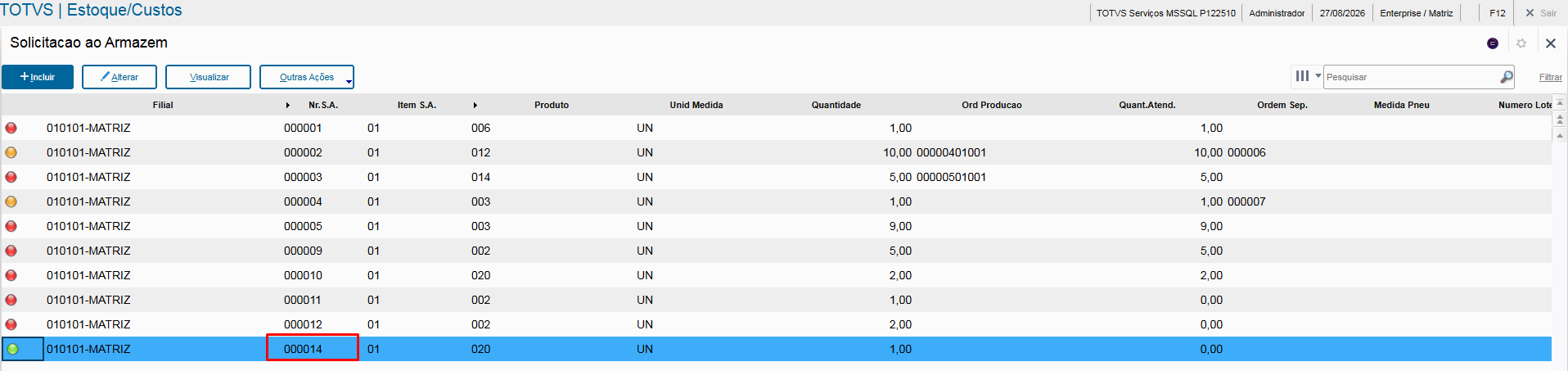Click the grid page-up scroll arrow
This screenshot has height=371, width=1568.
click(x=1560, y=120)
